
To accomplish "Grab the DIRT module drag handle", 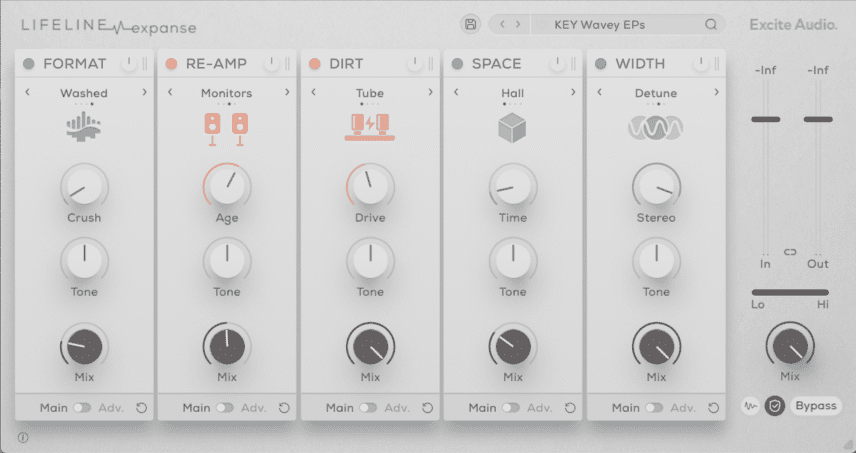I will tap(431, 64).
